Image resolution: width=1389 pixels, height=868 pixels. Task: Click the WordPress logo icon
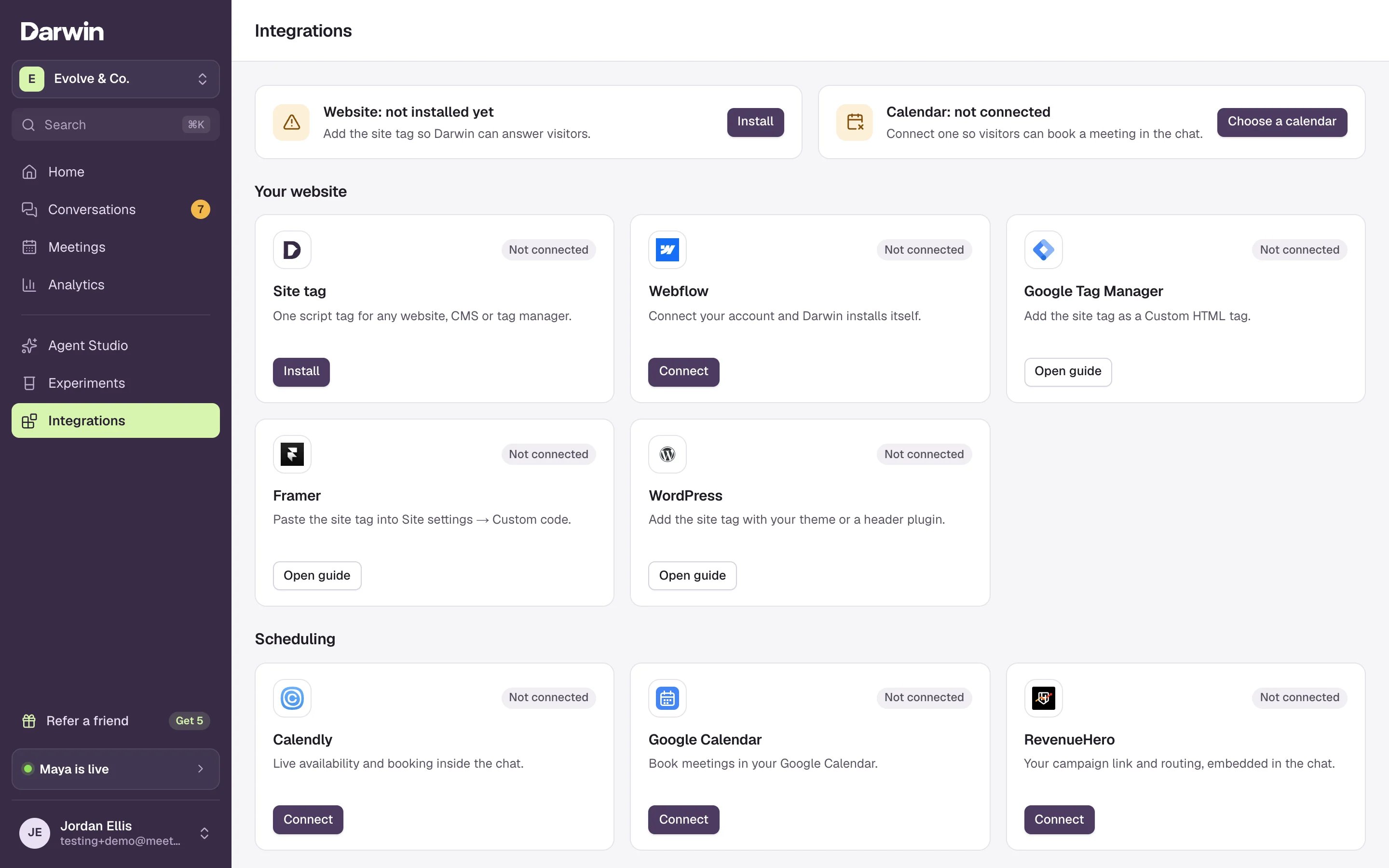tap(667, 454)
